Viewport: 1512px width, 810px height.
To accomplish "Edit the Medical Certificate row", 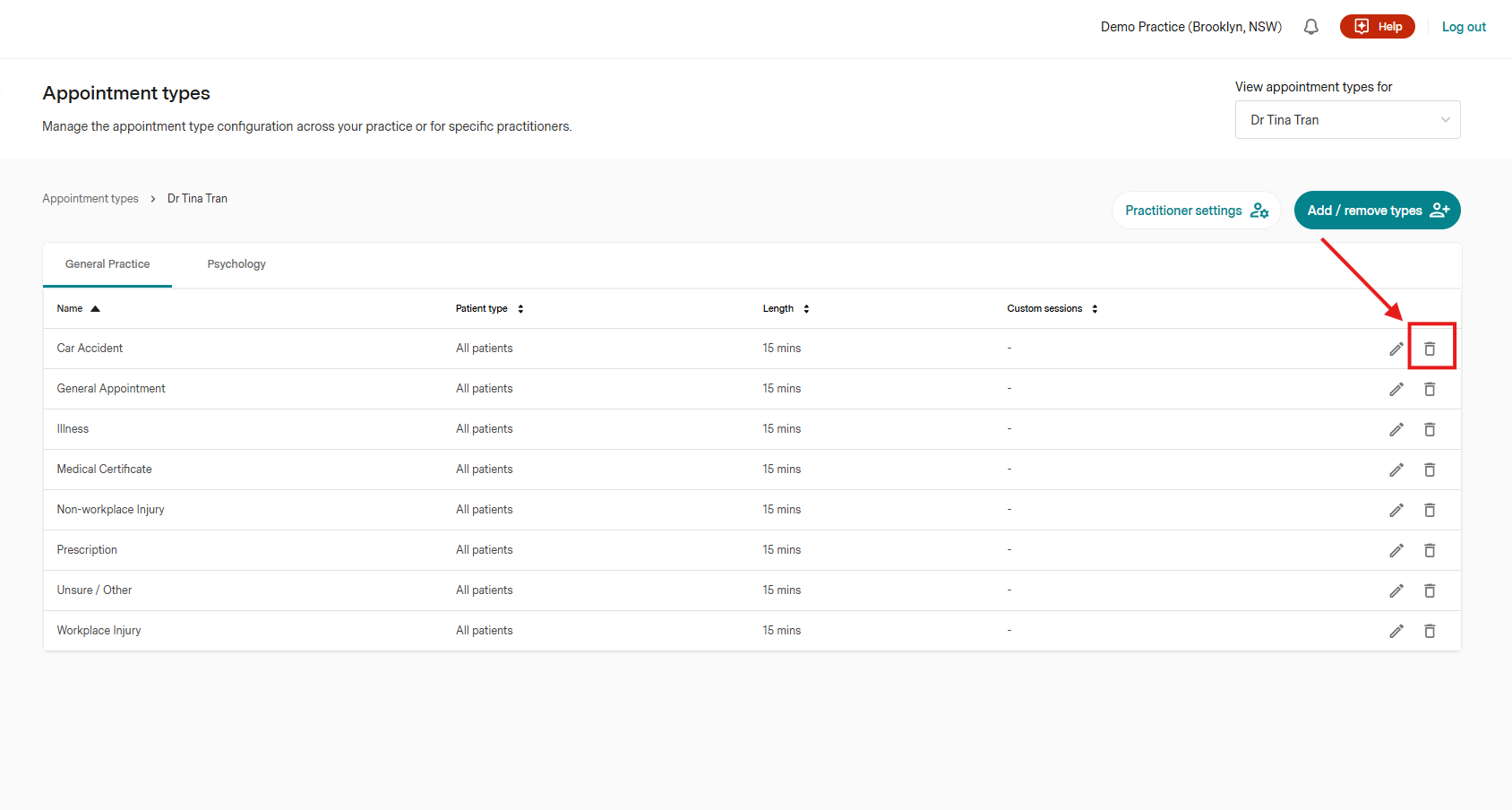I will click(x=1396, y=470).
